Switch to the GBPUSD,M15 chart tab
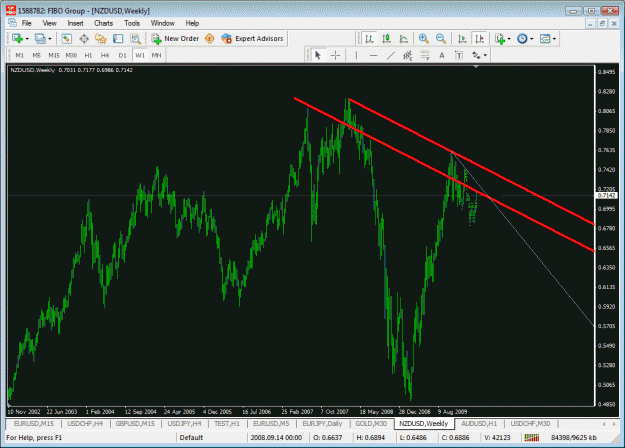This screenshot has width=625, height=448. [x=135, y=424]
